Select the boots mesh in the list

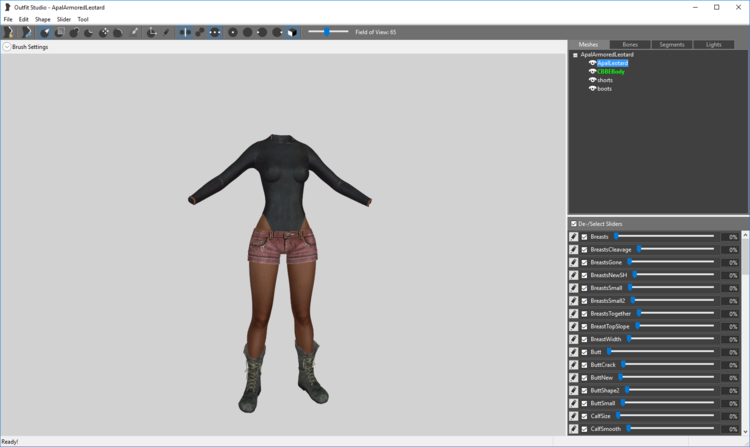click(x=605, y=89)
